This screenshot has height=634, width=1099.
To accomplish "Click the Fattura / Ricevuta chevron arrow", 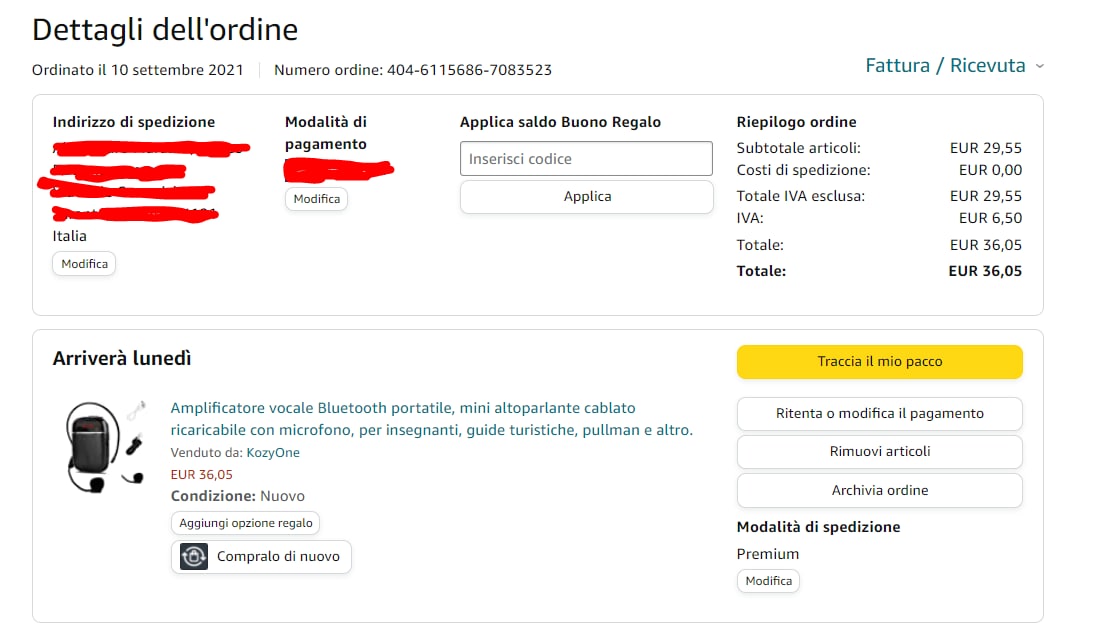I will [1039, 67].
